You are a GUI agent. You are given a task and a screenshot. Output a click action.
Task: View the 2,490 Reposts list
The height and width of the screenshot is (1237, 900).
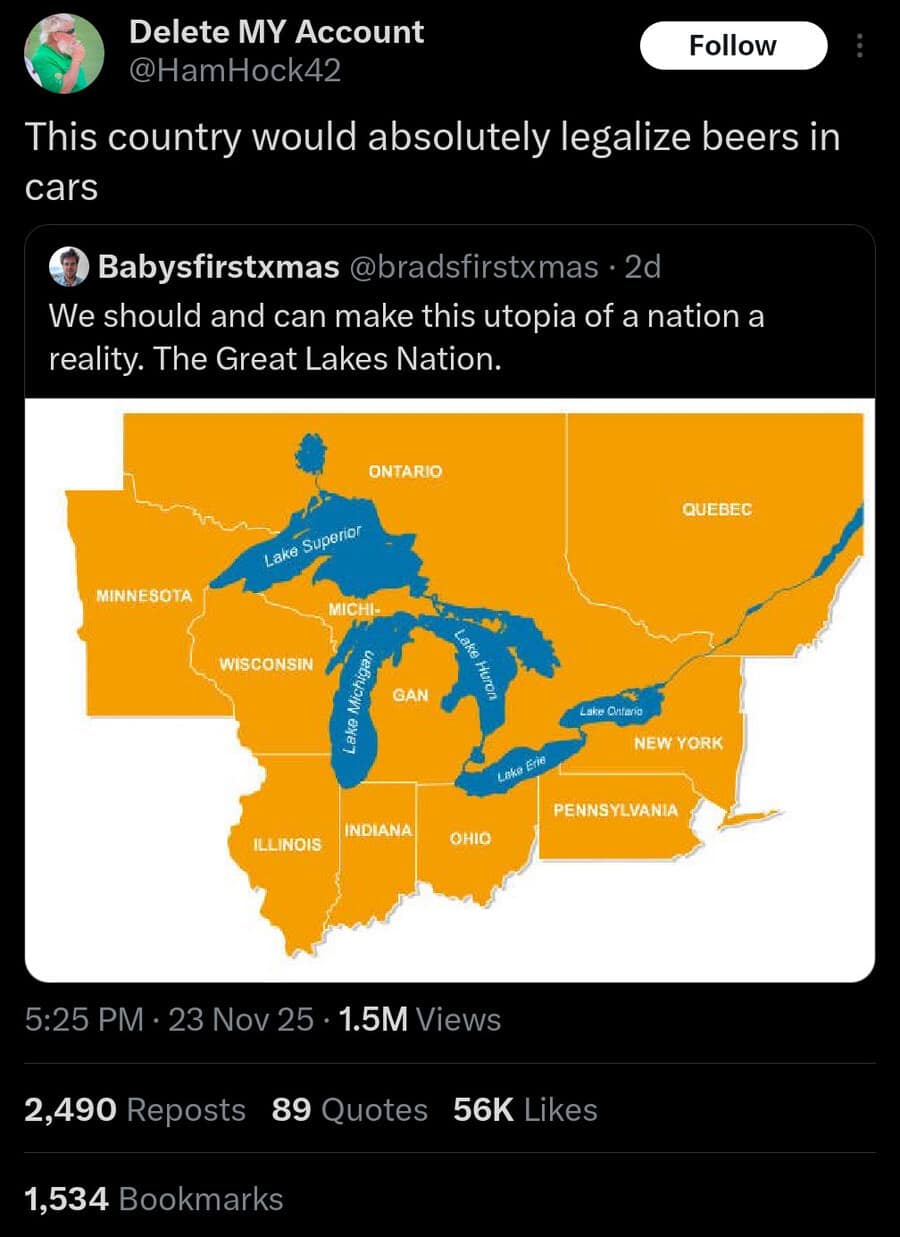coord(134,1110)
